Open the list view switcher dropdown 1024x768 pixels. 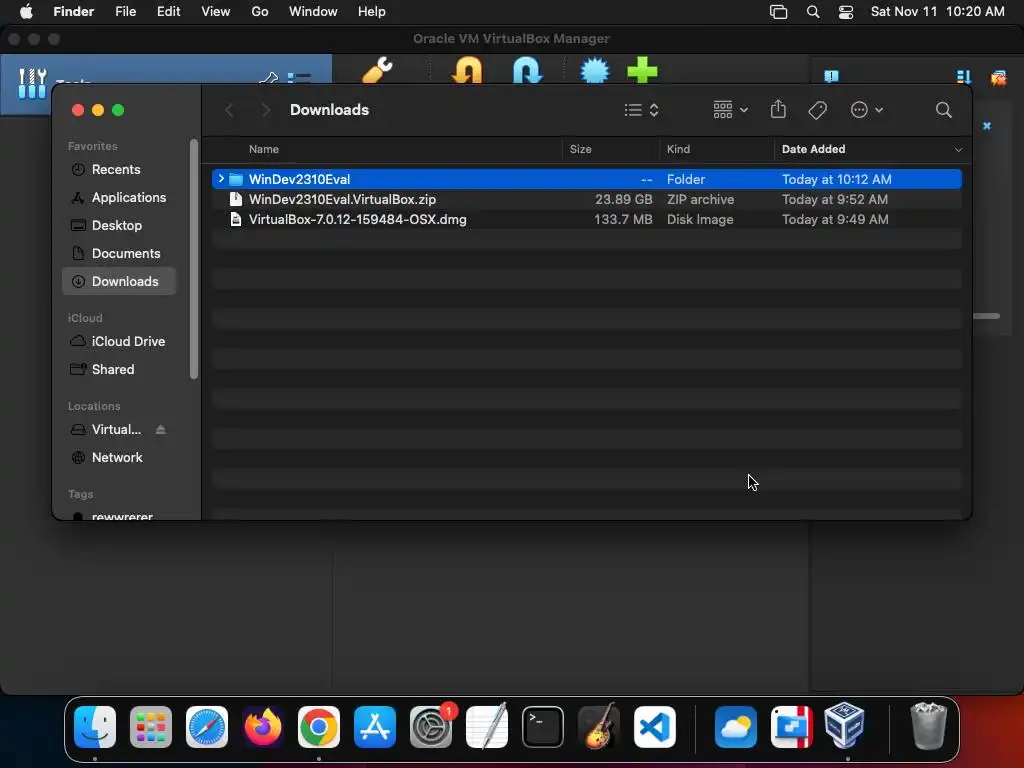[641, 110]
